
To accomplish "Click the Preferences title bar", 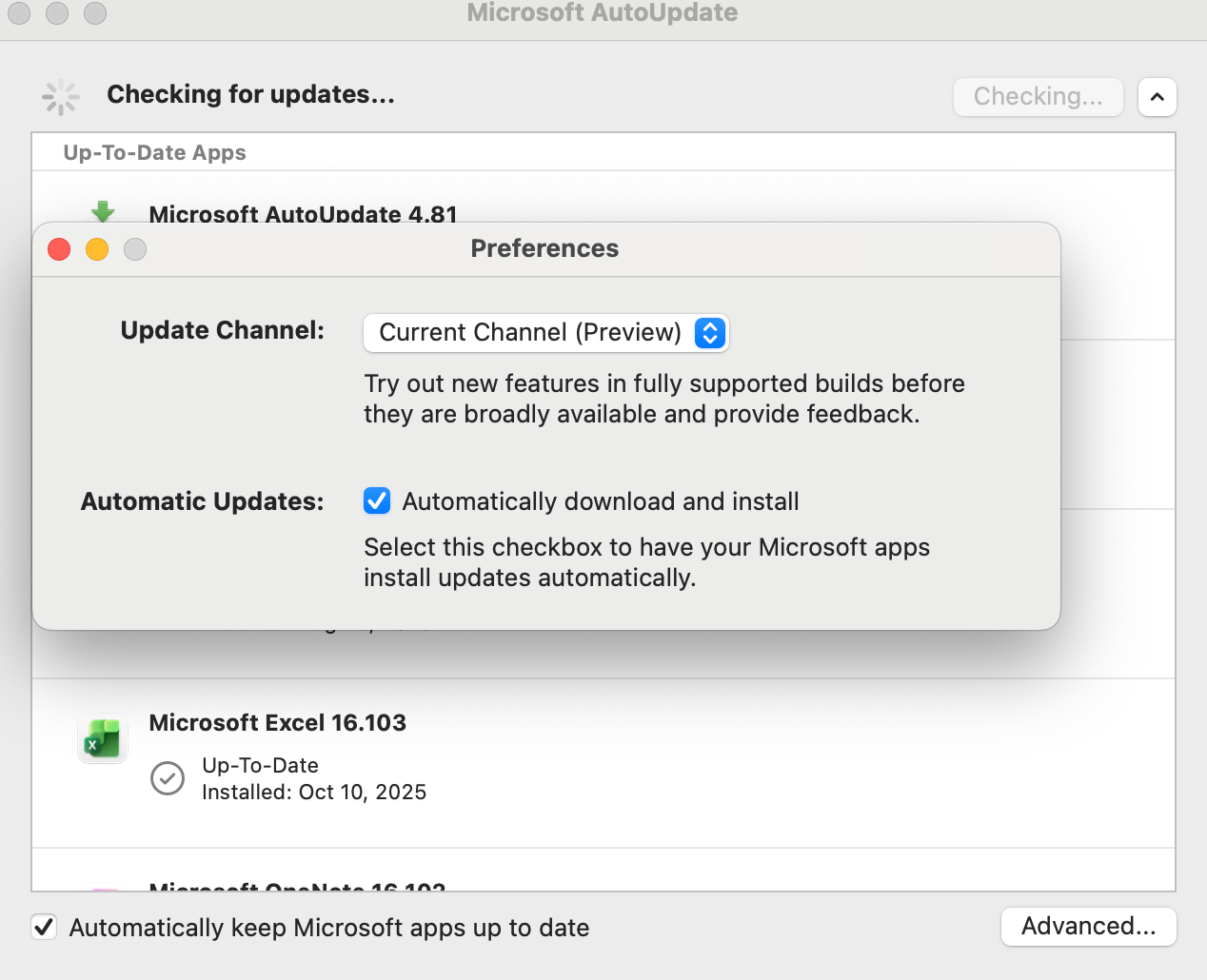I will 546,249.
